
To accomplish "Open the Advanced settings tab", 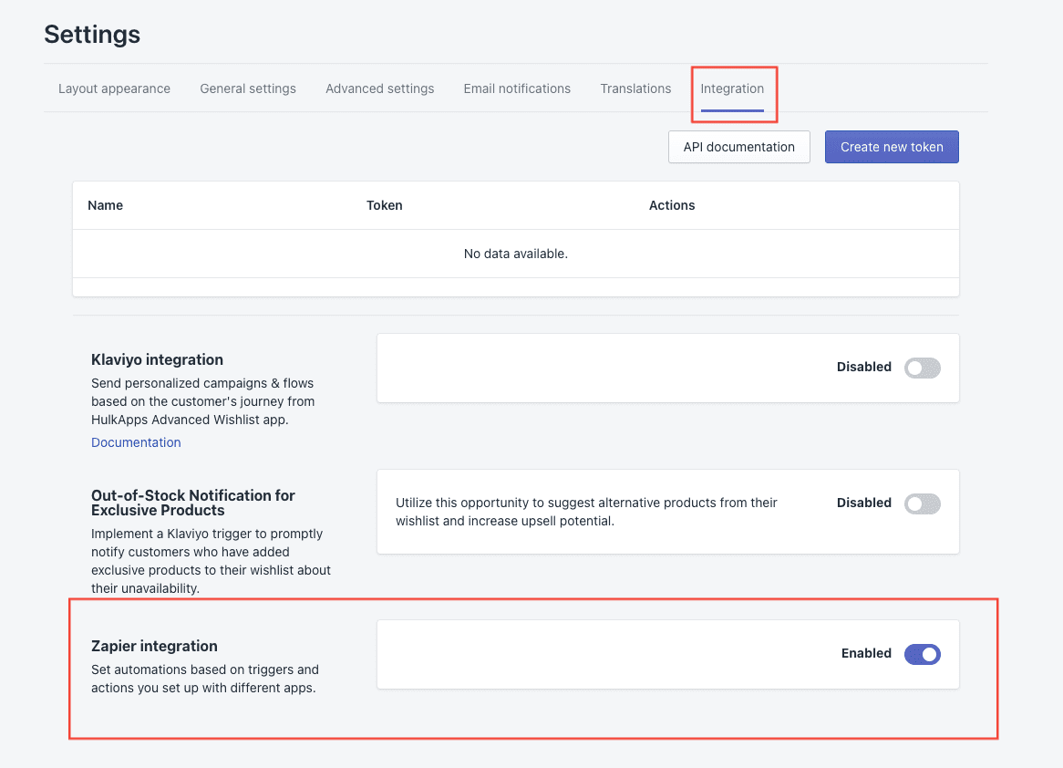I will pyautogui.click(x=380, y=89).
